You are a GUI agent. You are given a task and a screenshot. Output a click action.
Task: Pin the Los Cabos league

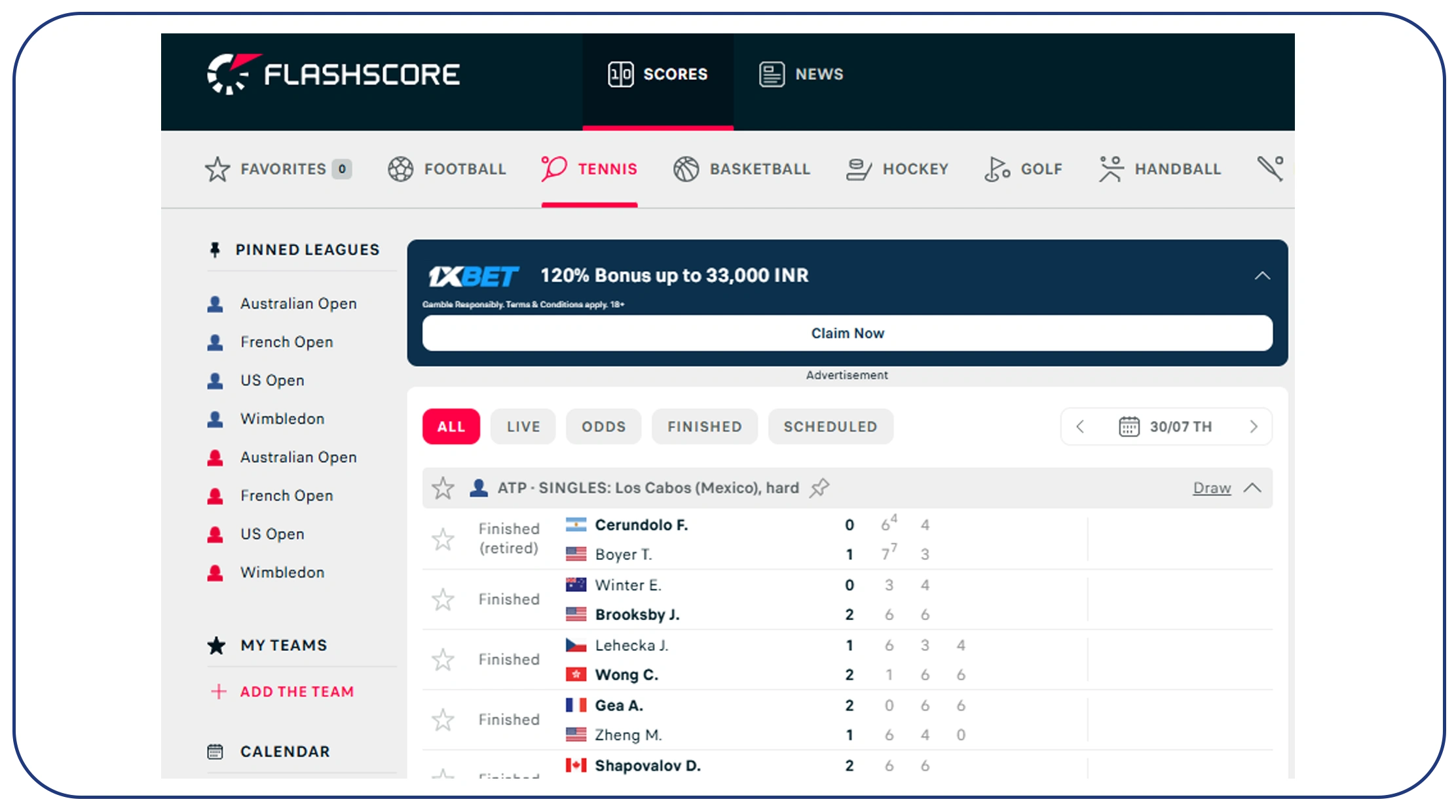point(819,488)
